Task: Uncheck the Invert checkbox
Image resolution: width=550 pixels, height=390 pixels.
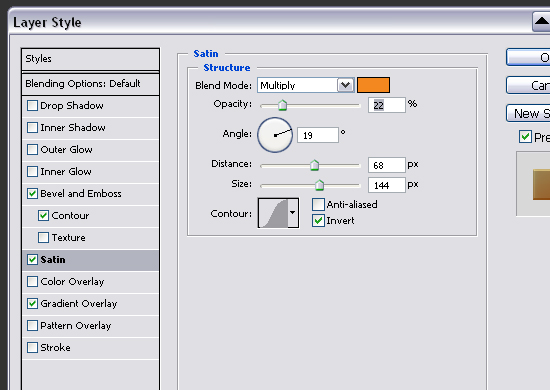Action: (x=318, y=221)
